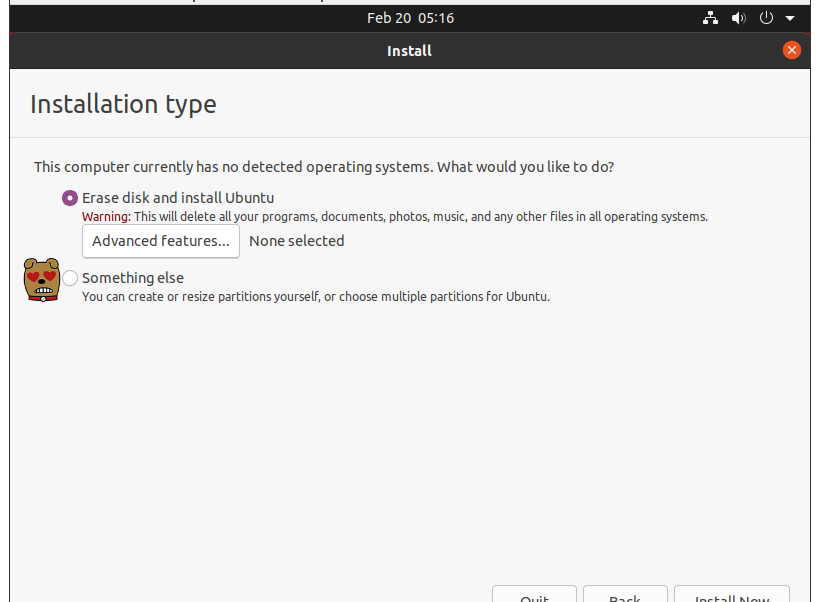Click the bear emoji sticker with heart eyes

(x=42, y=279)
